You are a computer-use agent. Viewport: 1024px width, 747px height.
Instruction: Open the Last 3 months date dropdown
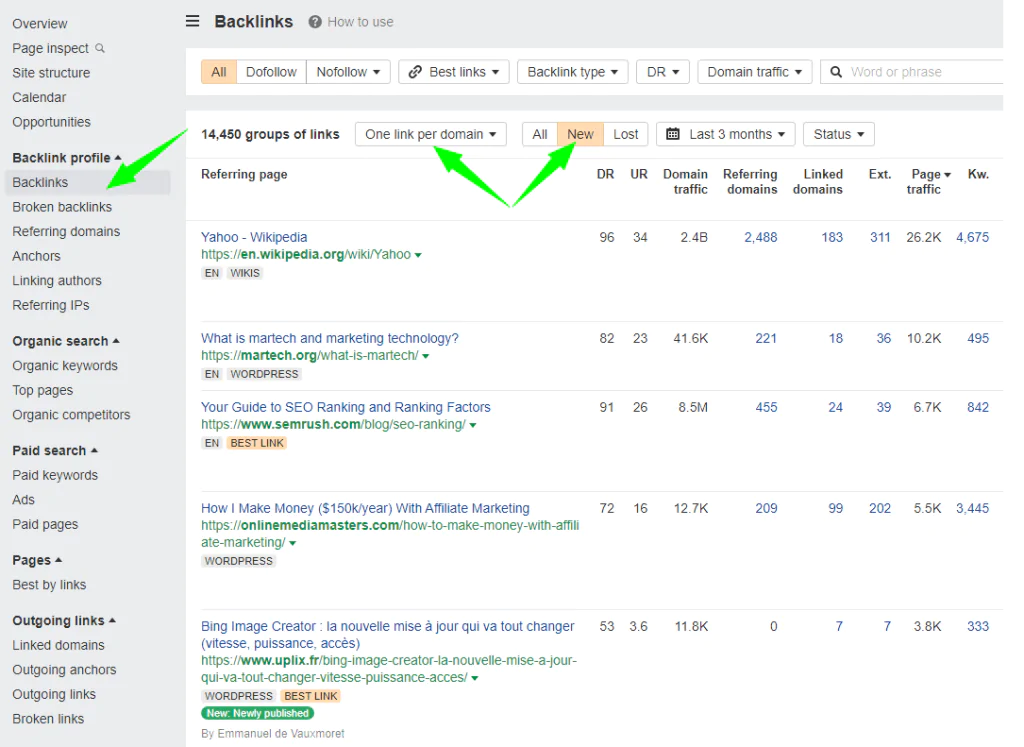[726, 134]
